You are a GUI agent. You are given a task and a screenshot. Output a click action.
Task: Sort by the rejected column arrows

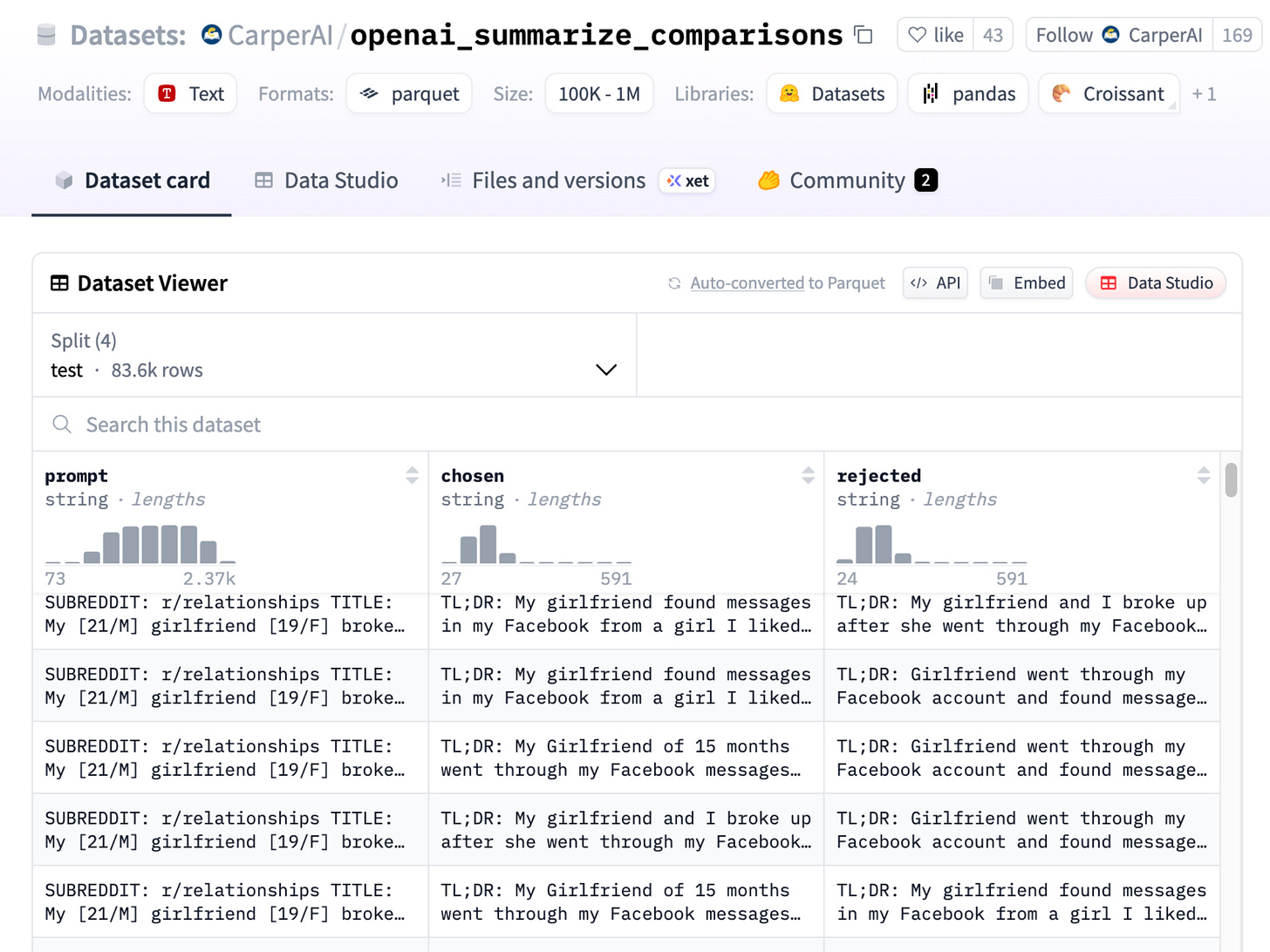[x=1204, y=475]
